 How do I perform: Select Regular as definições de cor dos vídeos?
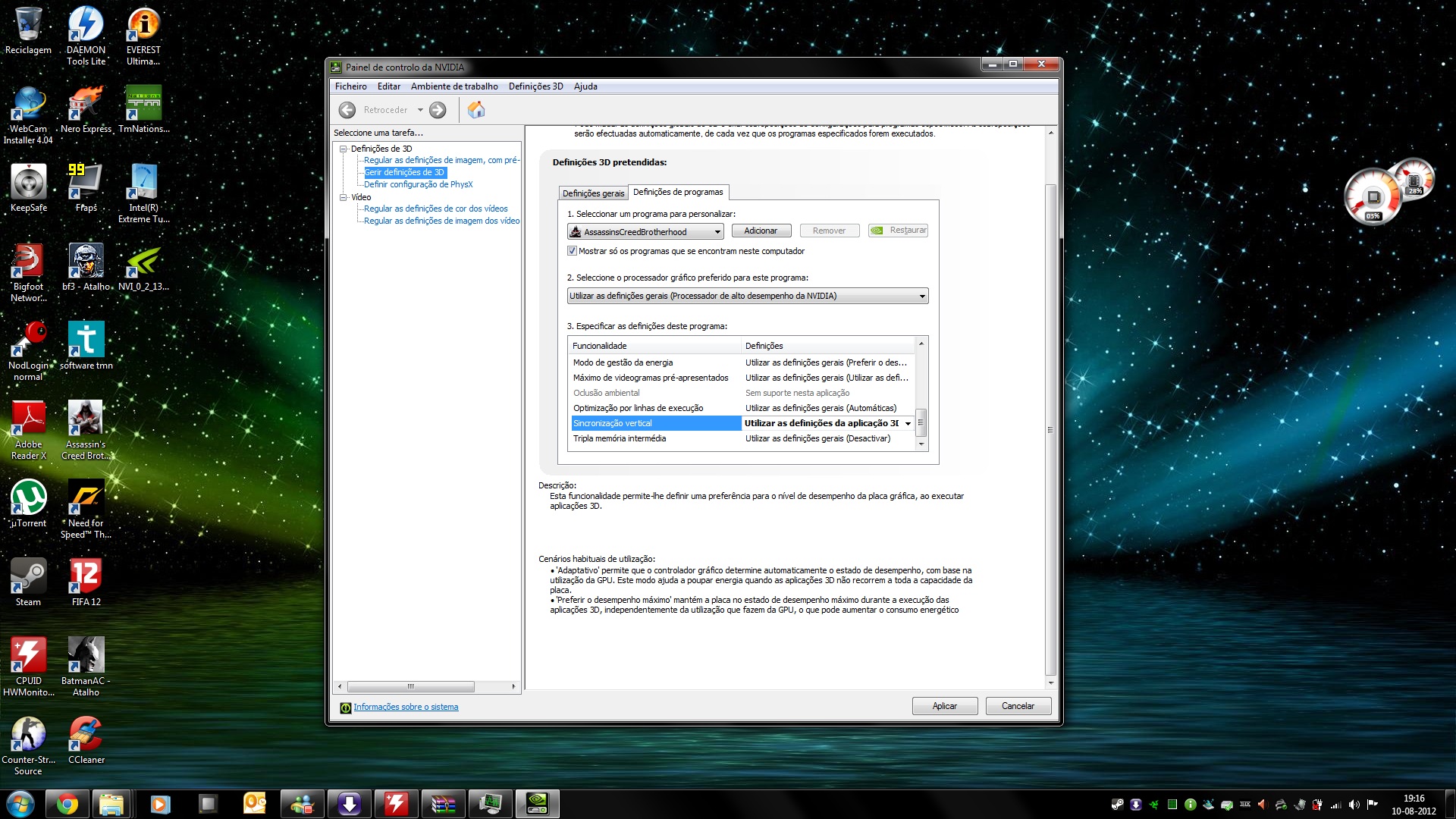(436, 209)
